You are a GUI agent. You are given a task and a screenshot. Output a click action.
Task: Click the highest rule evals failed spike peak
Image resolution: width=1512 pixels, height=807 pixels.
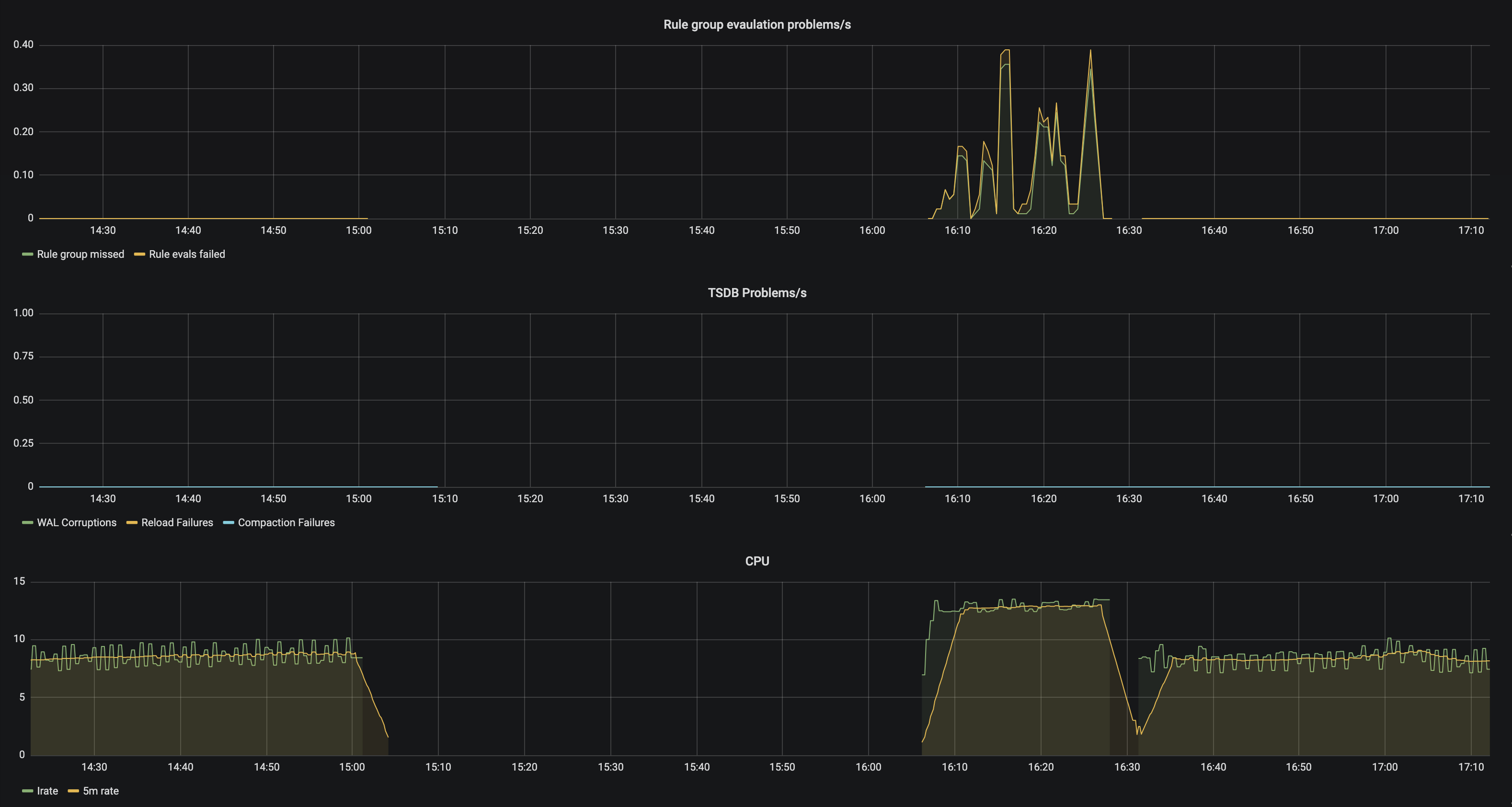click(x=1090, y=50)
